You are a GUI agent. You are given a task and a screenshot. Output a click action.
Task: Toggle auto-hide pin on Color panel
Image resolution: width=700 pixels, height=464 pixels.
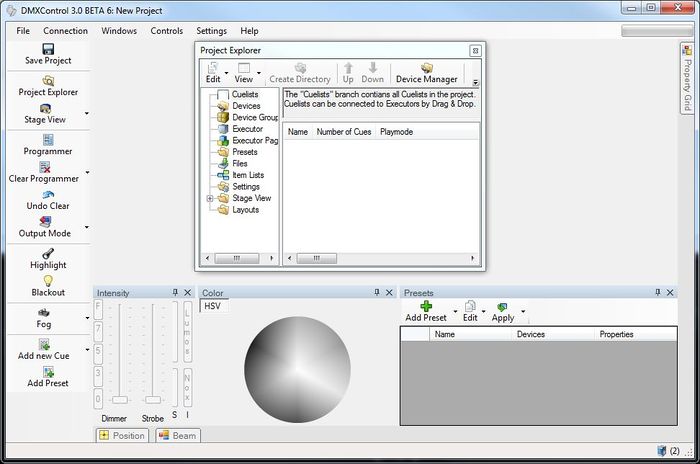(x=377, y=293)
